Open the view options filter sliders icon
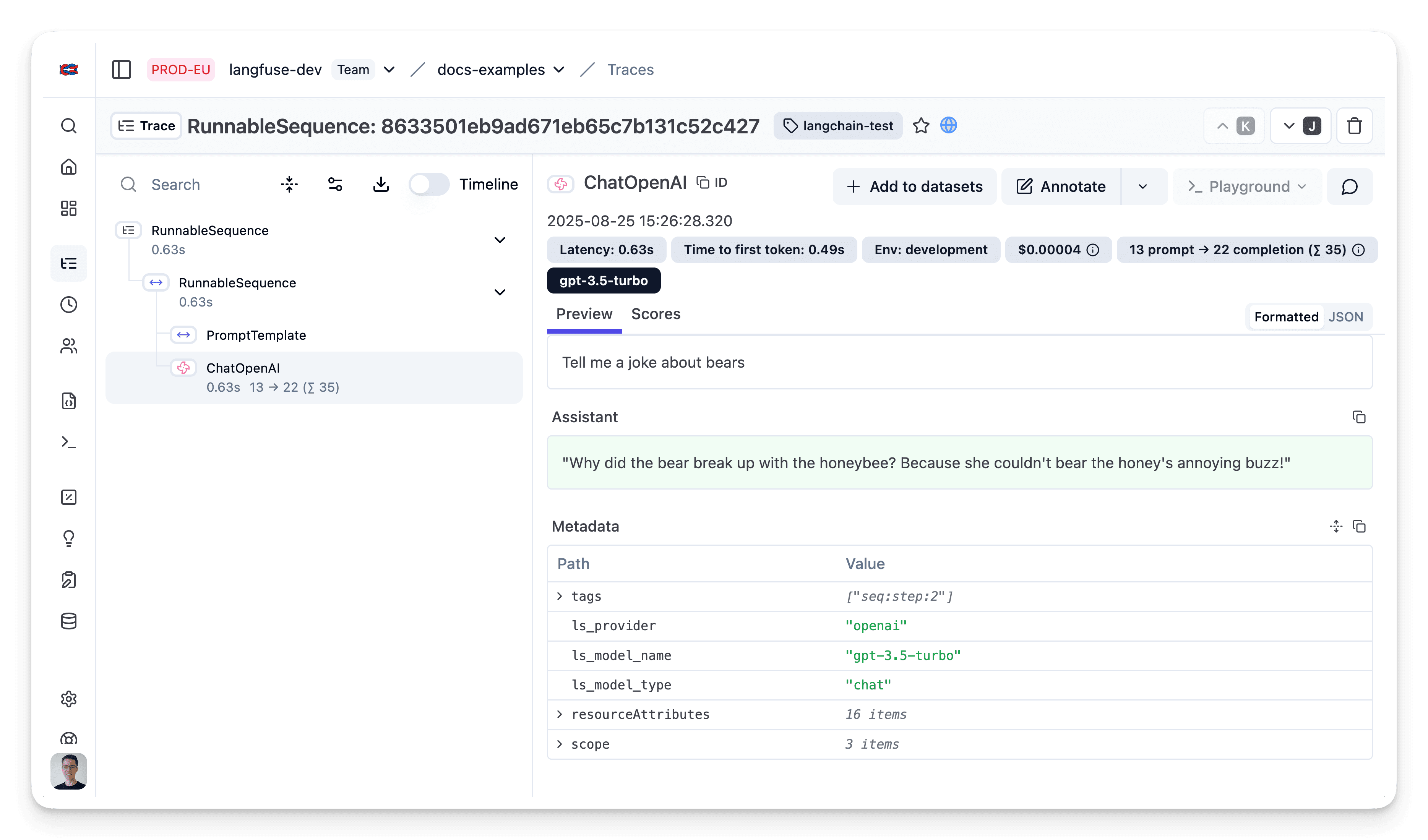1428x840 pixels. point(335,184)
